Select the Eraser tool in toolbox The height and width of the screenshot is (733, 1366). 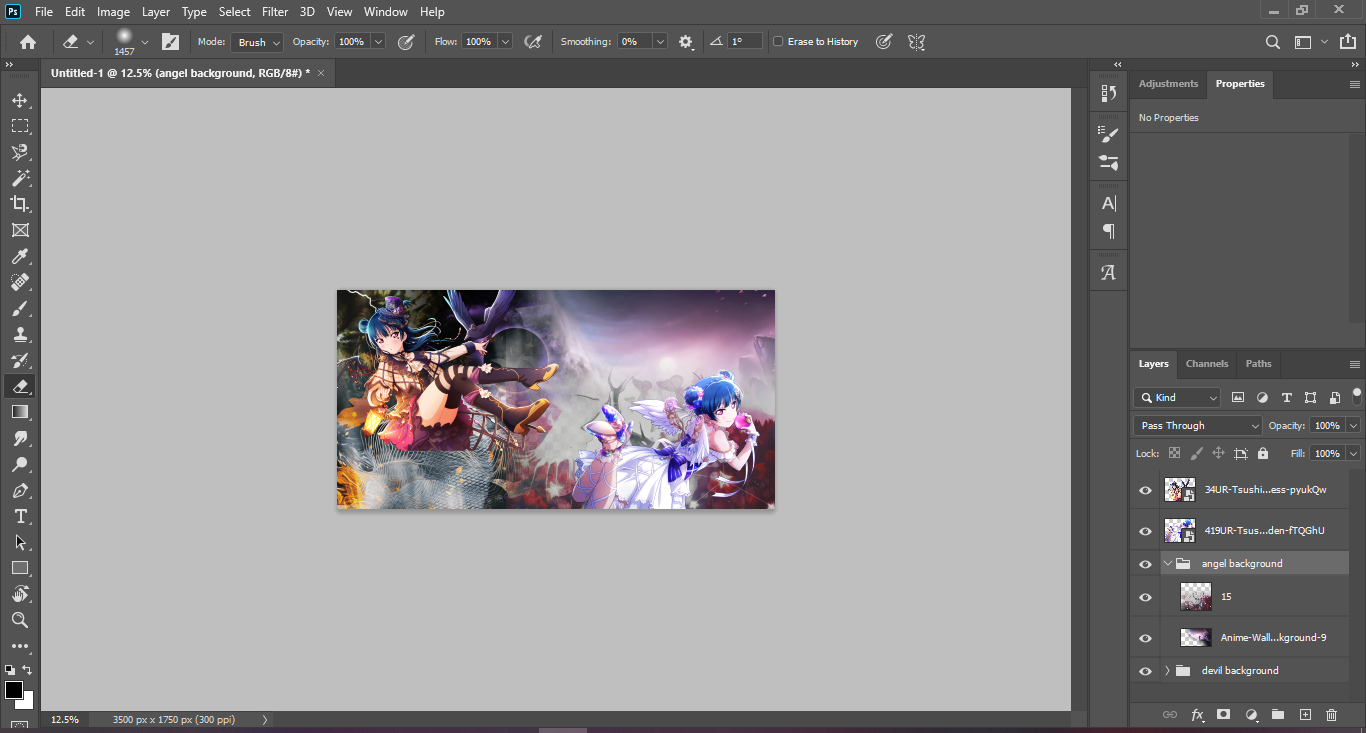[19, 386]
